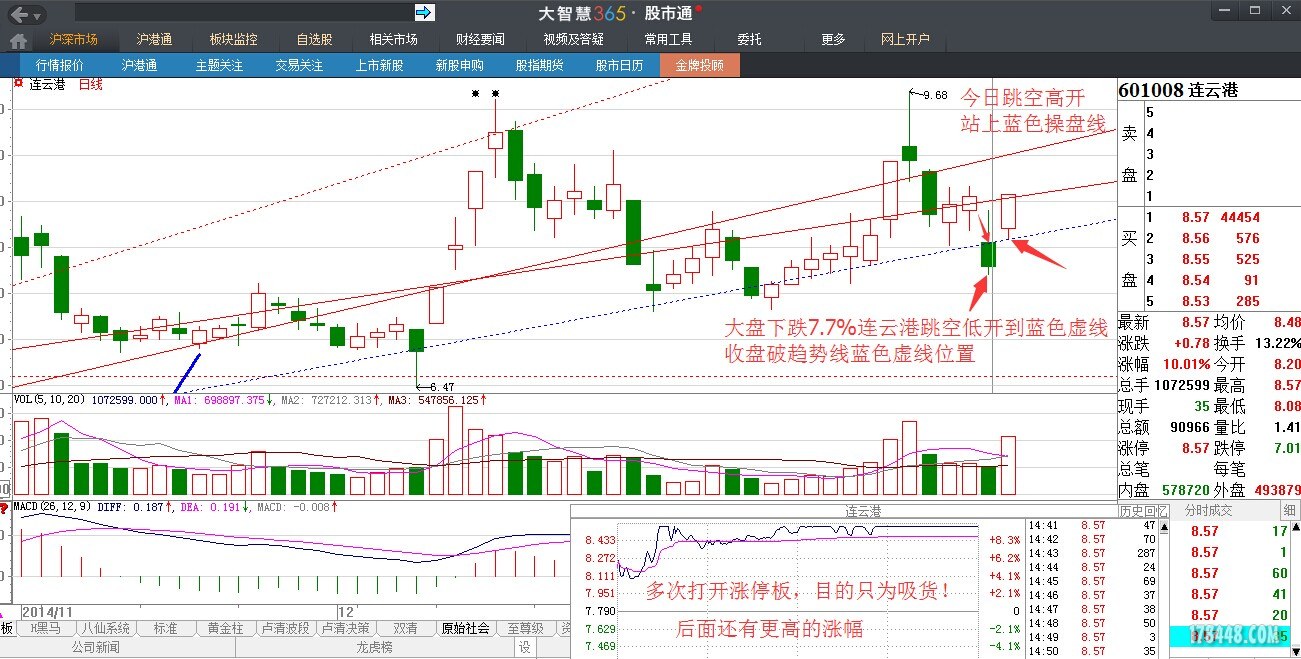Screen dimensions: 1301x659
Task: Click the 14:41 row in the trade list
Action: tap(1092, 524)
